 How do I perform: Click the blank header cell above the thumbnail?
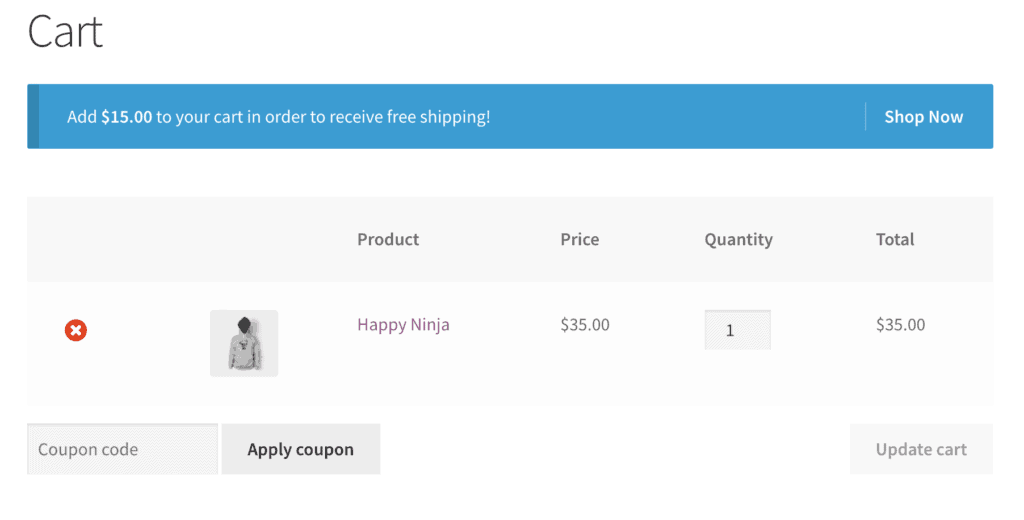[x=244, y=239]
